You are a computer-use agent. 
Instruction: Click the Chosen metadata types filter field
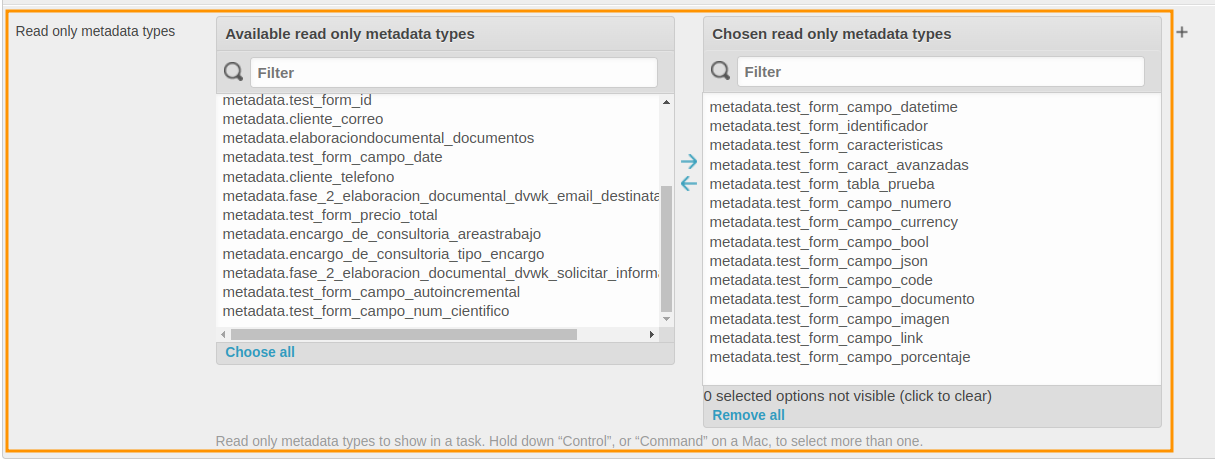click(940, 72)
